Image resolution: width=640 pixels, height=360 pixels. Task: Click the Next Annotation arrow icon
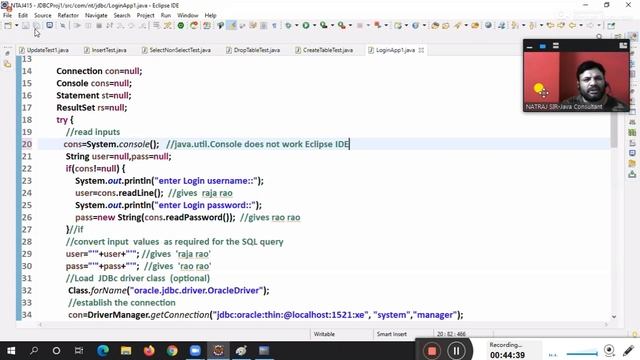515,25
